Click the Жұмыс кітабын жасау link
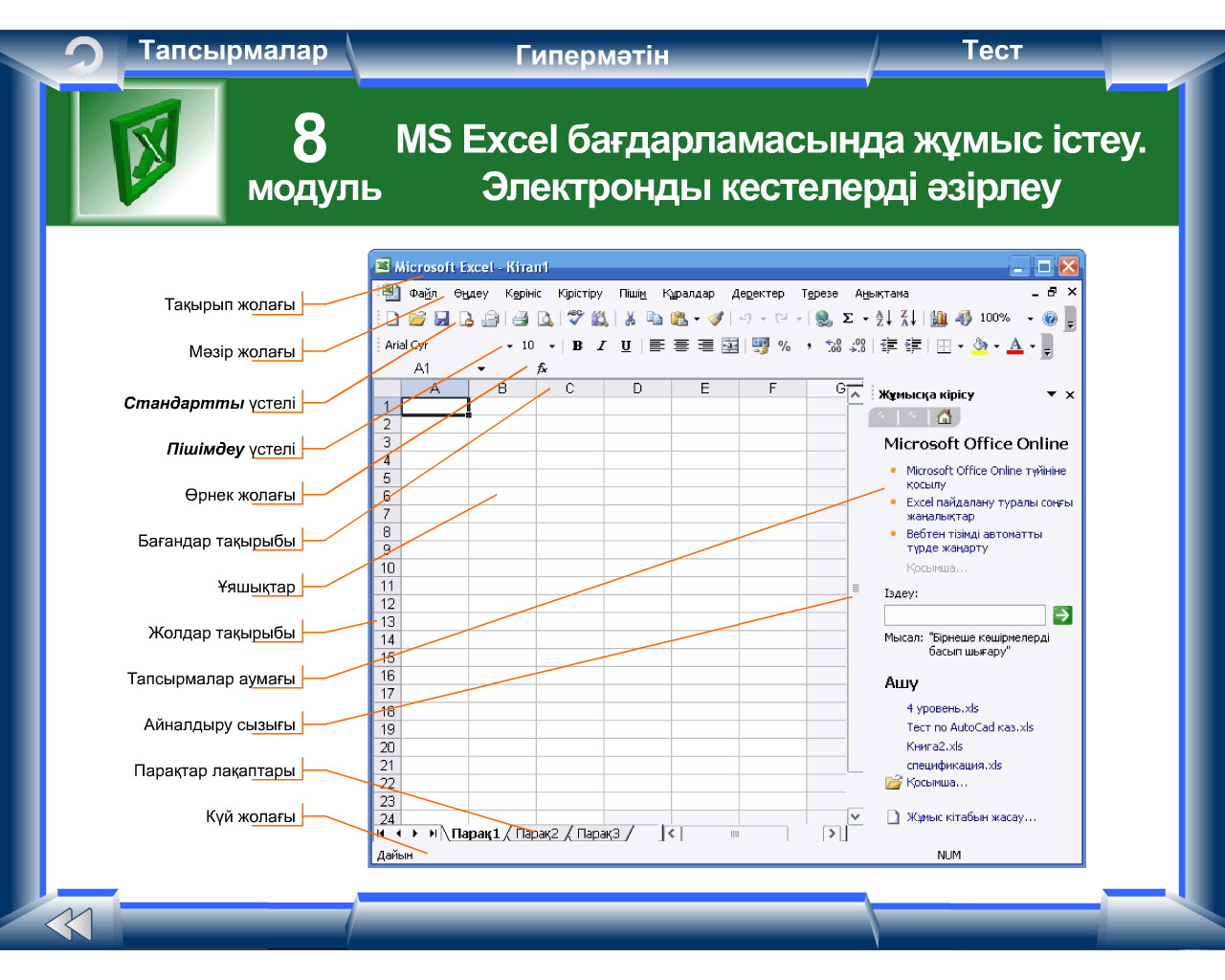The width and height of the screenshot is (1225, 980). pos(971,817)
